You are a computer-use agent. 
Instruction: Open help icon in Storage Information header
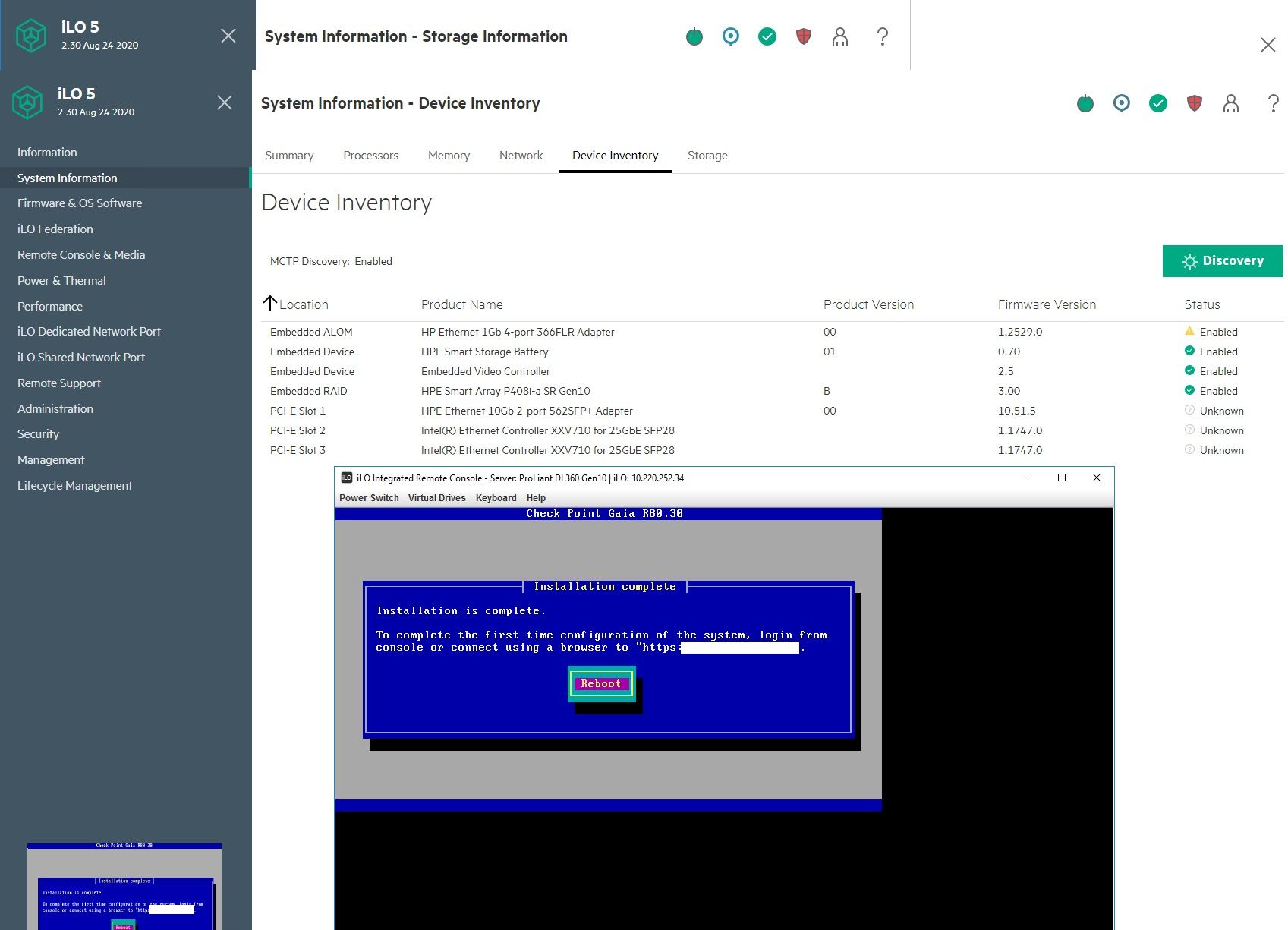(x=883, y=36)
